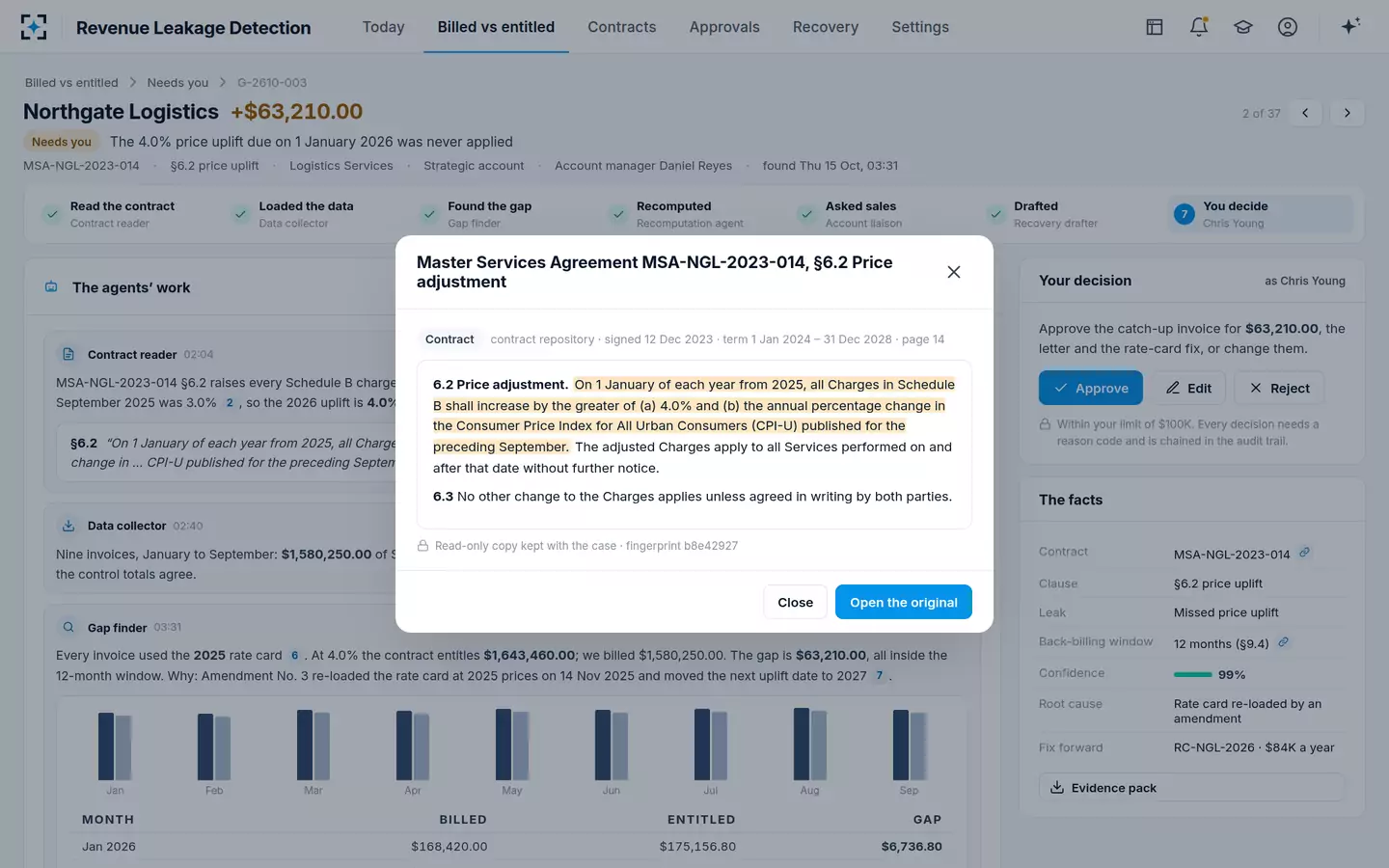Image resolution: width=1389 pixels, height=868 pixels.
Task: Click the $168,420.00 billed value
Action: point(449,847)
